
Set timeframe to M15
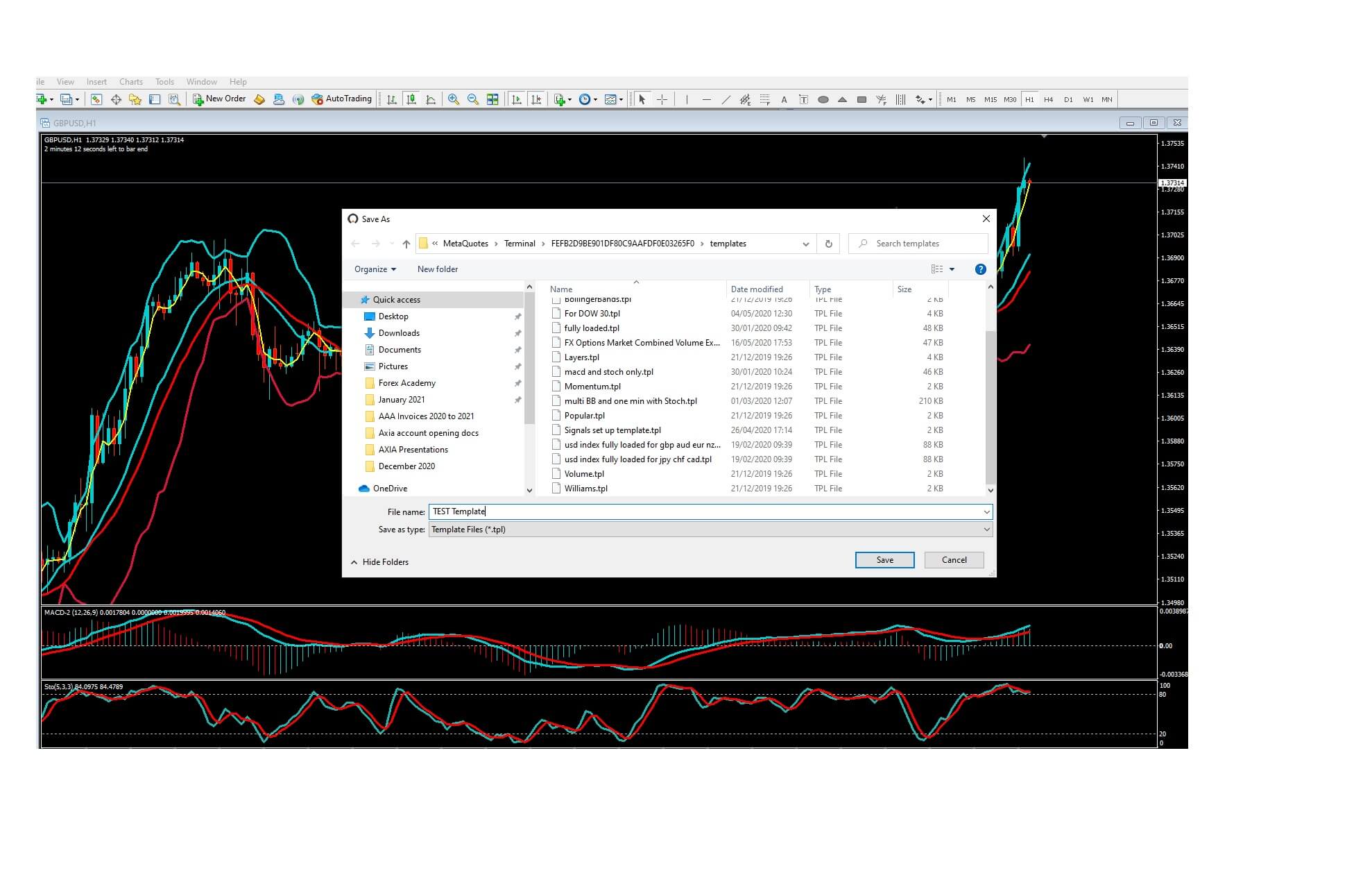990,99
